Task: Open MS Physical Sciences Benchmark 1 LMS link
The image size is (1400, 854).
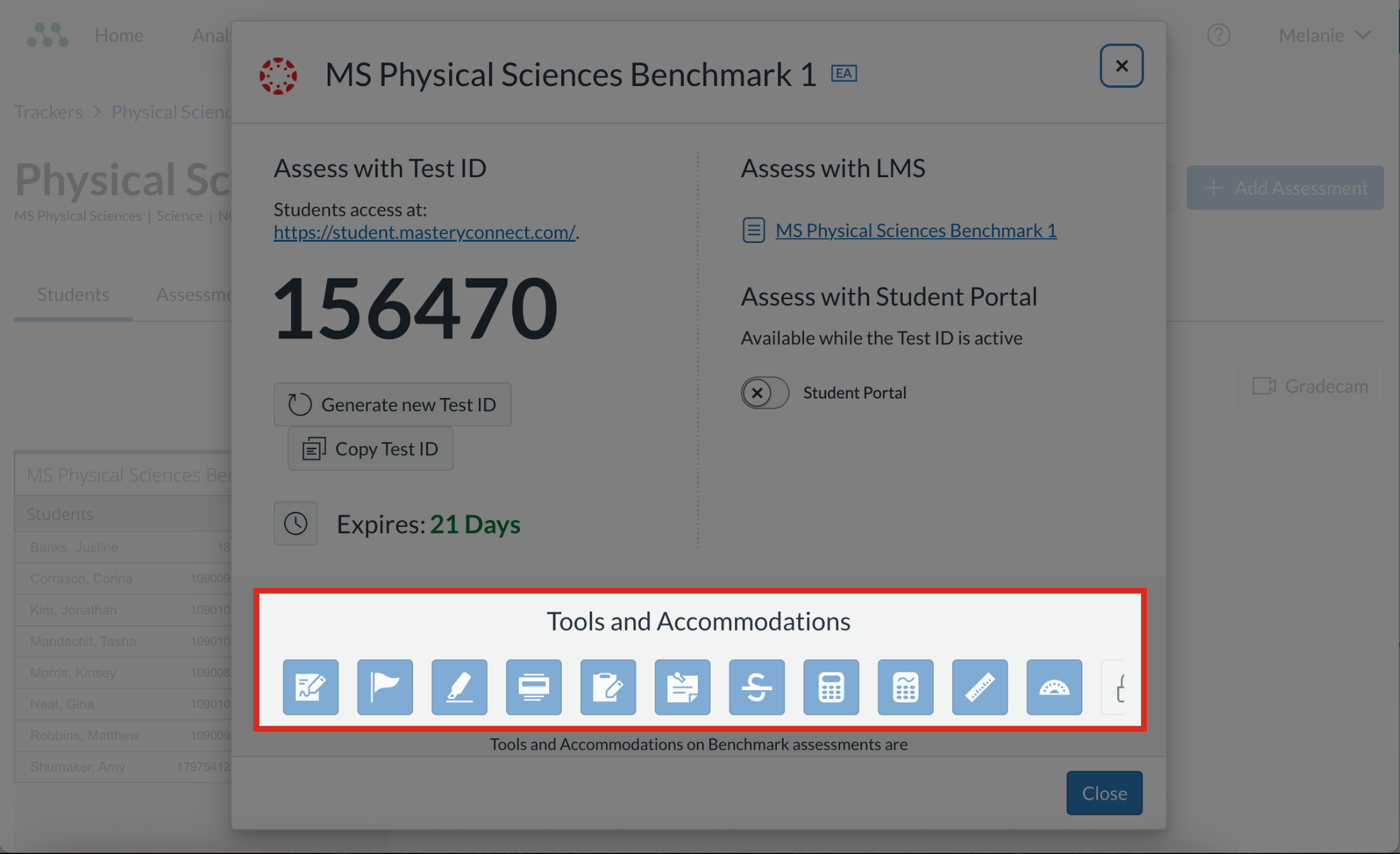Action: (x=916, y=230)
